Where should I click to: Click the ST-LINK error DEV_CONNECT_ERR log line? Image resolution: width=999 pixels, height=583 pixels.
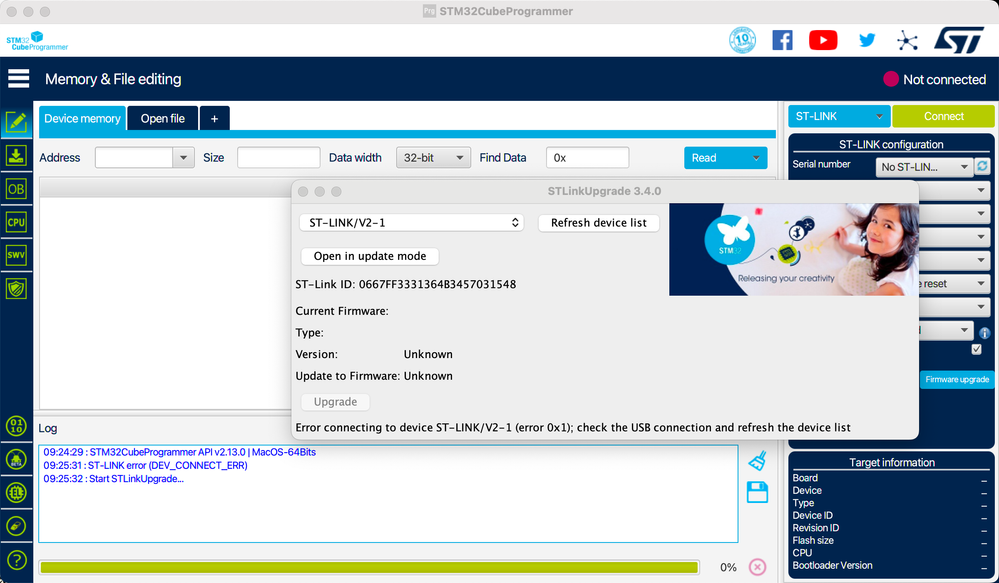145,465
